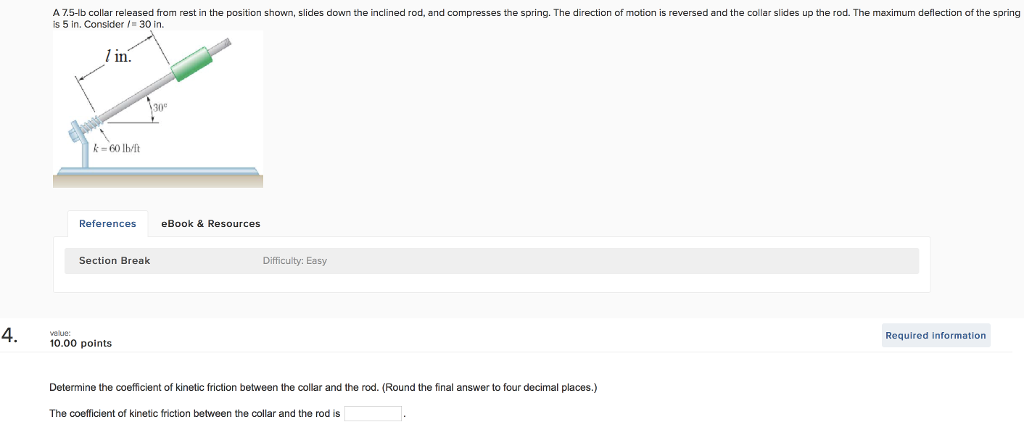Click the large question number 4
The width and height of the screenshot is (1024, 443).
9,336
